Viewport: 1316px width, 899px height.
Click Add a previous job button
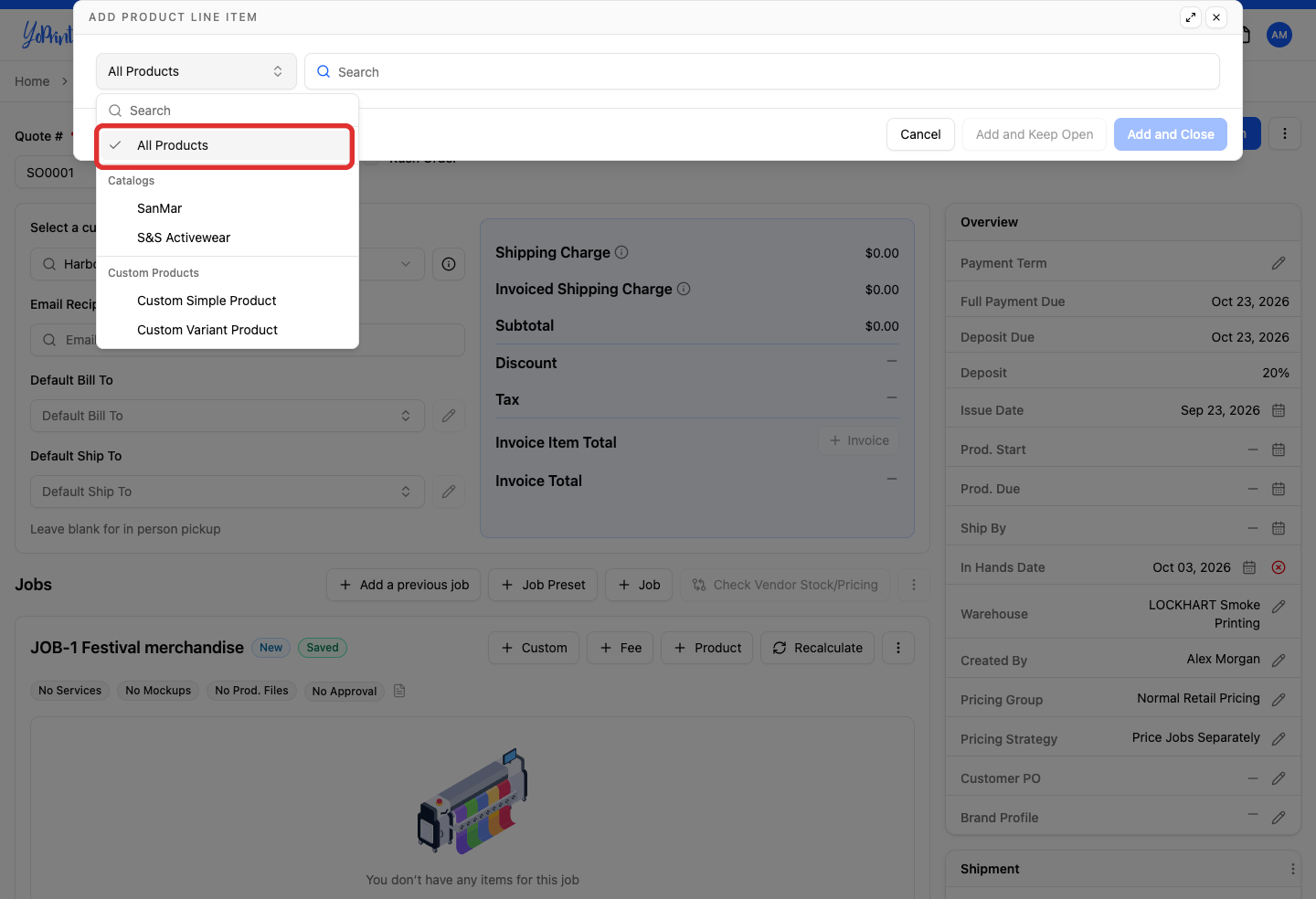pyautogui.click(x=404, y=585)
